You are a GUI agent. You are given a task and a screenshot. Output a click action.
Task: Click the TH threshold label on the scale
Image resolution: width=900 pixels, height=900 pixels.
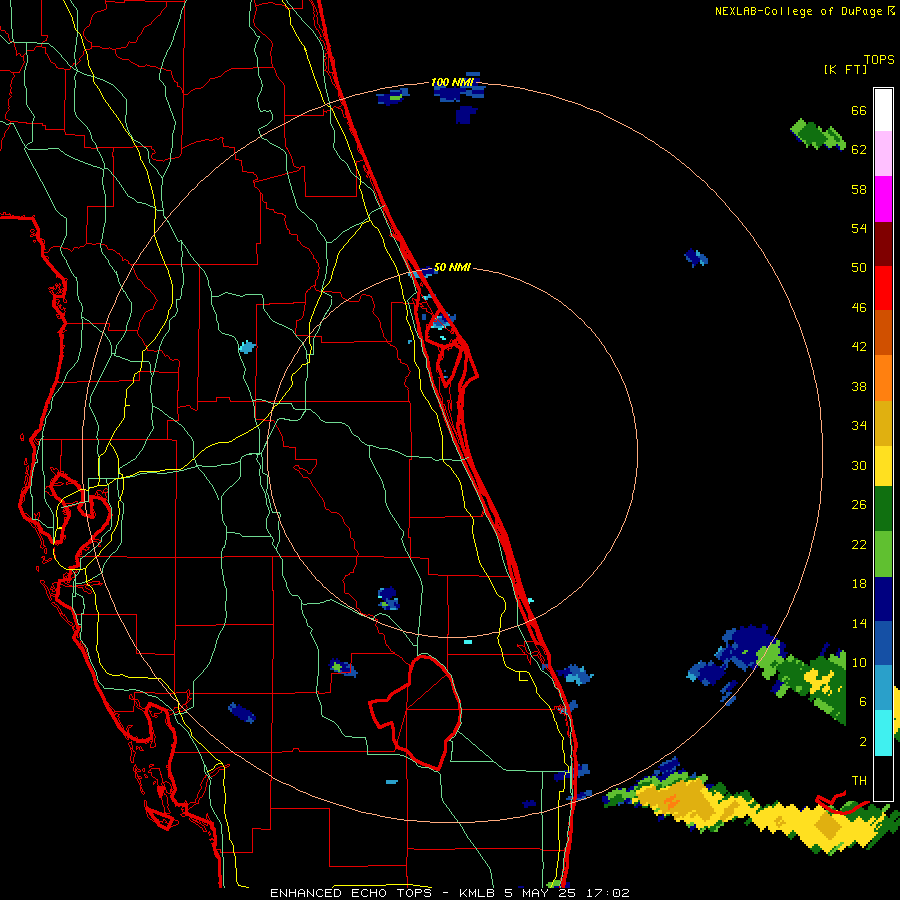coord(859,780)
